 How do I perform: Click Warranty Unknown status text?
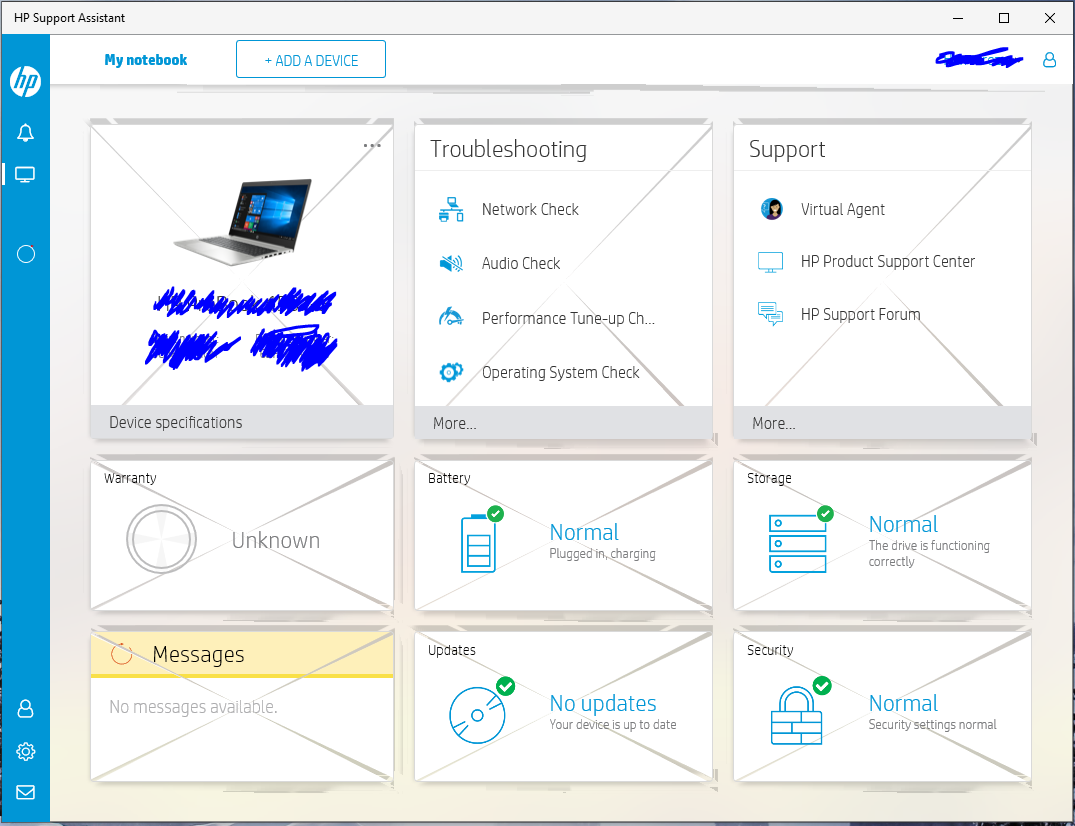[276, 540]
